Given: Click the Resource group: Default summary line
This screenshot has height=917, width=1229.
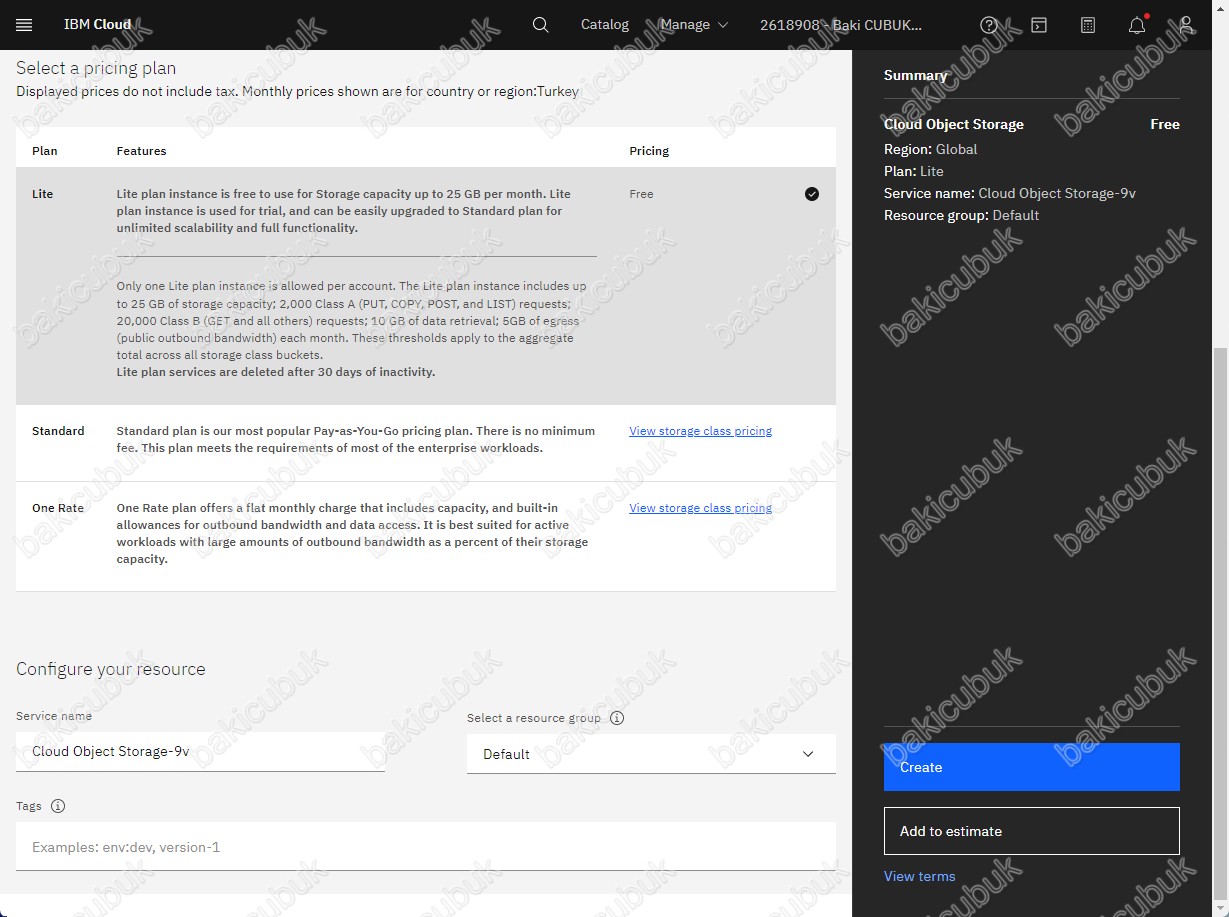Looking at the screenshot, I should point(962,215).
